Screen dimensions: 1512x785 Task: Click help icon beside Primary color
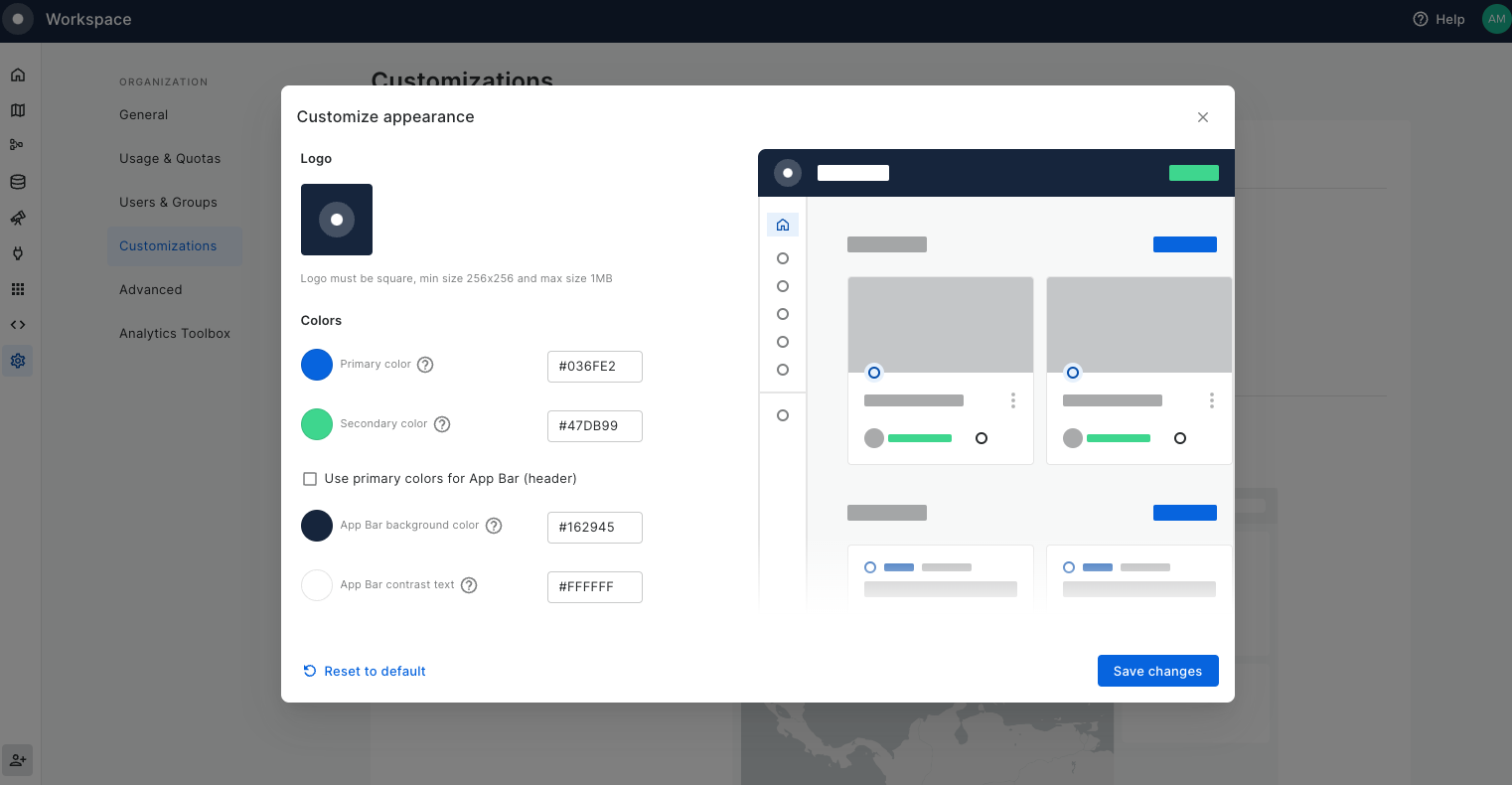tap(425, 365)
